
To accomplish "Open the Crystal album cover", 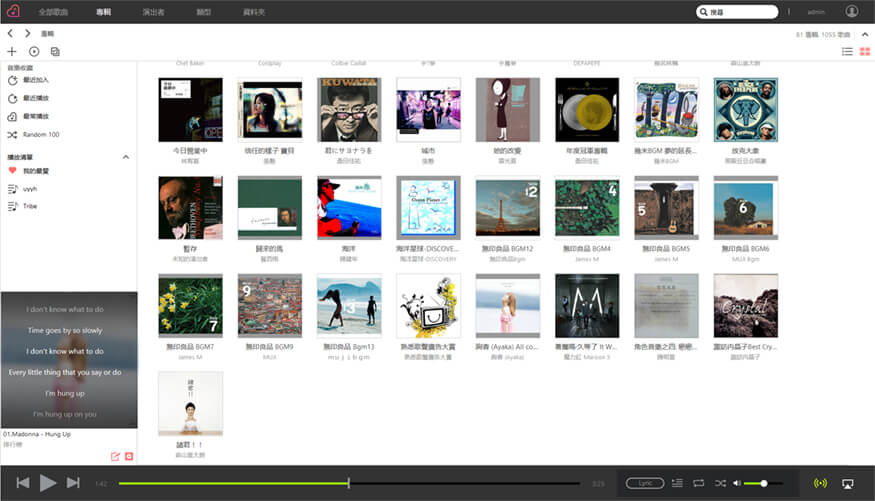I will point(746,305).
